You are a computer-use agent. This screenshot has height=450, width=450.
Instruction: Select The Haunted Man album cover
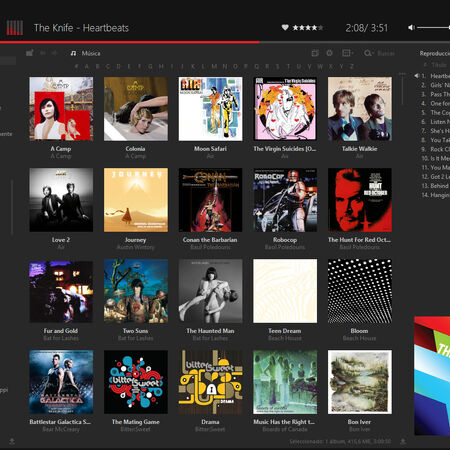point(210,291)
